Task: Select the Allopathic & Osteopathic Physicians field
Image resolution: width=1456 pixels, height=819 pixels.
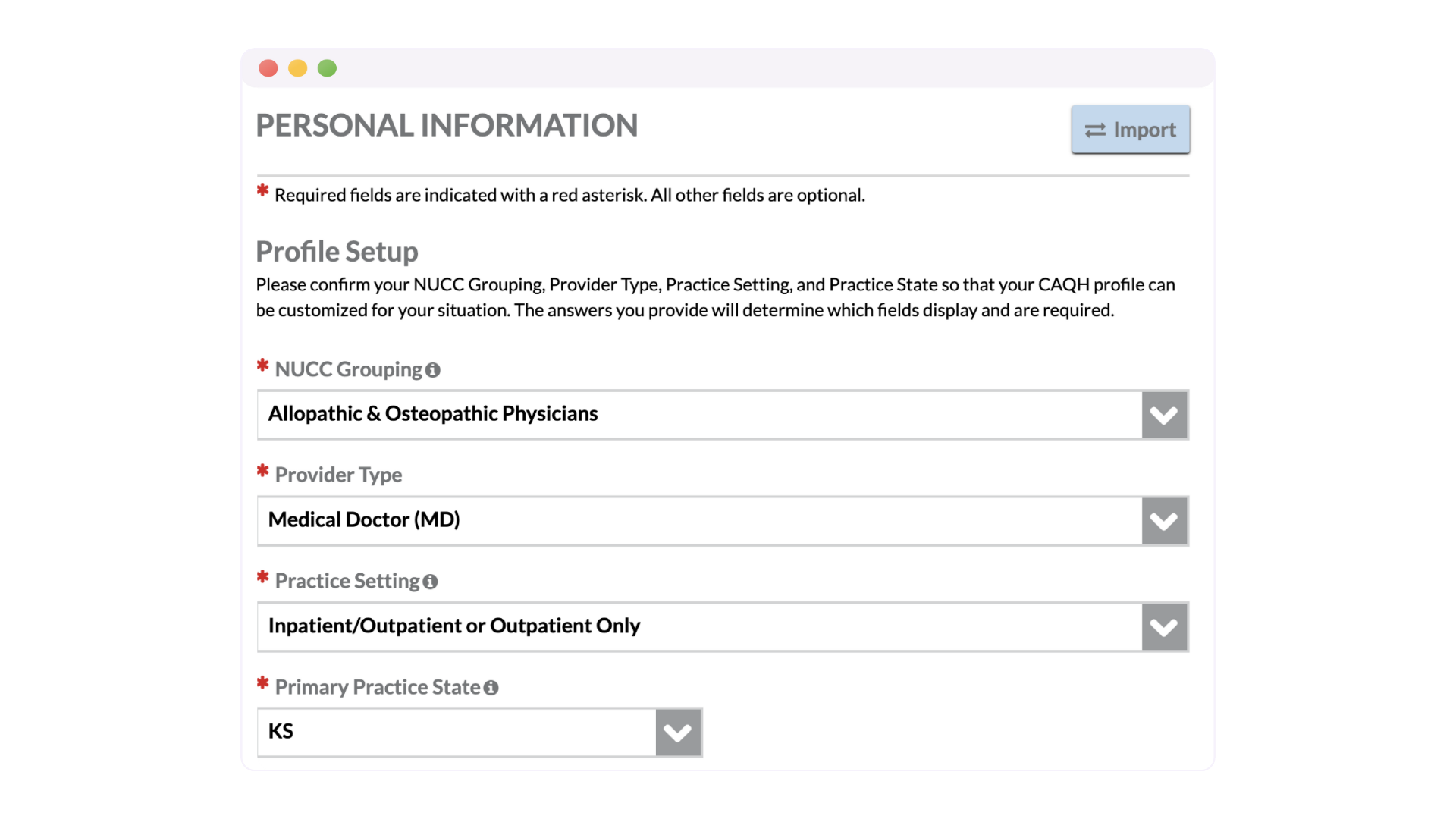Action: [x=698, y=414]
